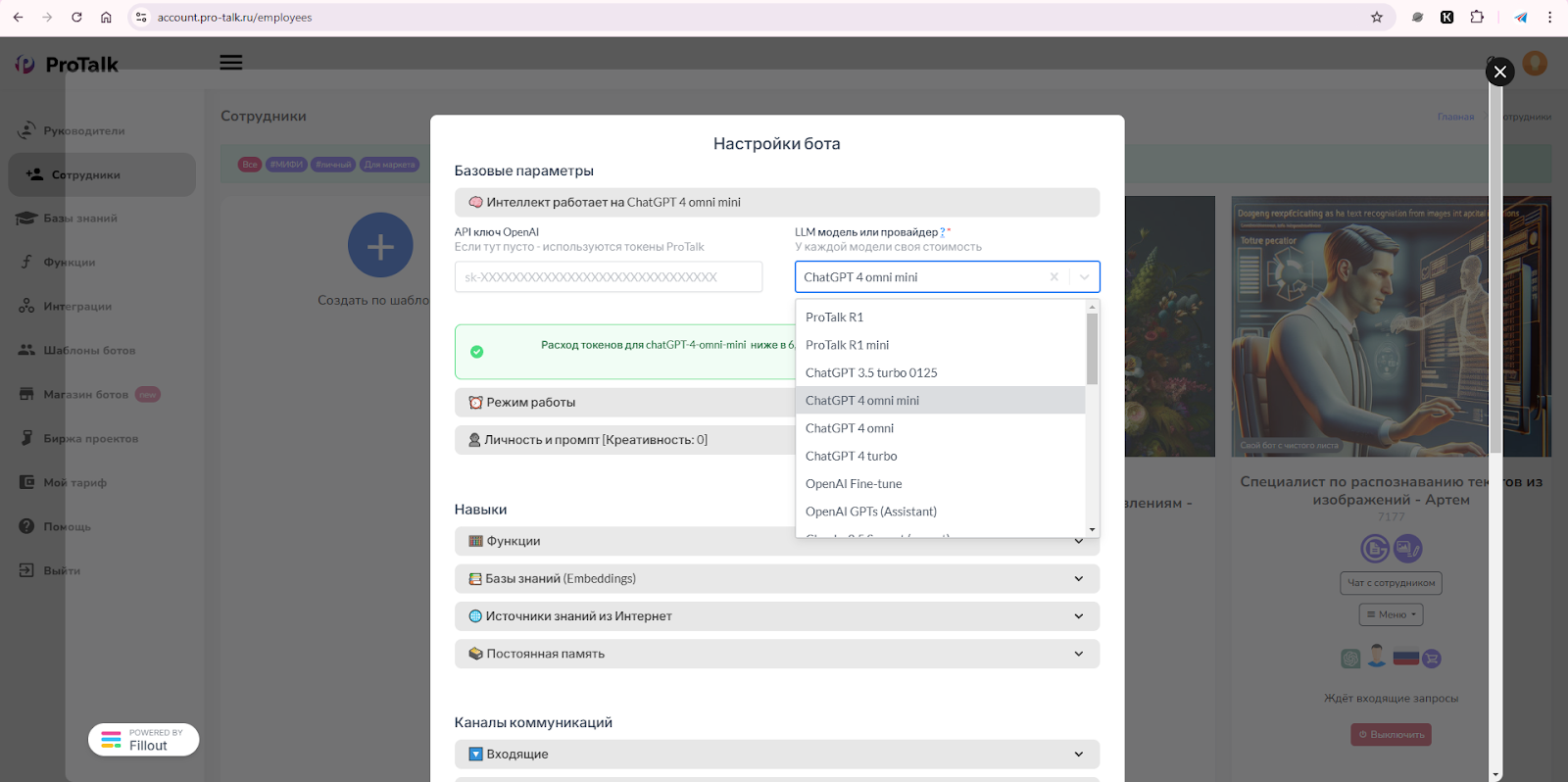Click the ChatGPT logo icon on Артем card
Viewport: 1568px width, 782px height.
pyautogui.click(x=1351, y=659)
